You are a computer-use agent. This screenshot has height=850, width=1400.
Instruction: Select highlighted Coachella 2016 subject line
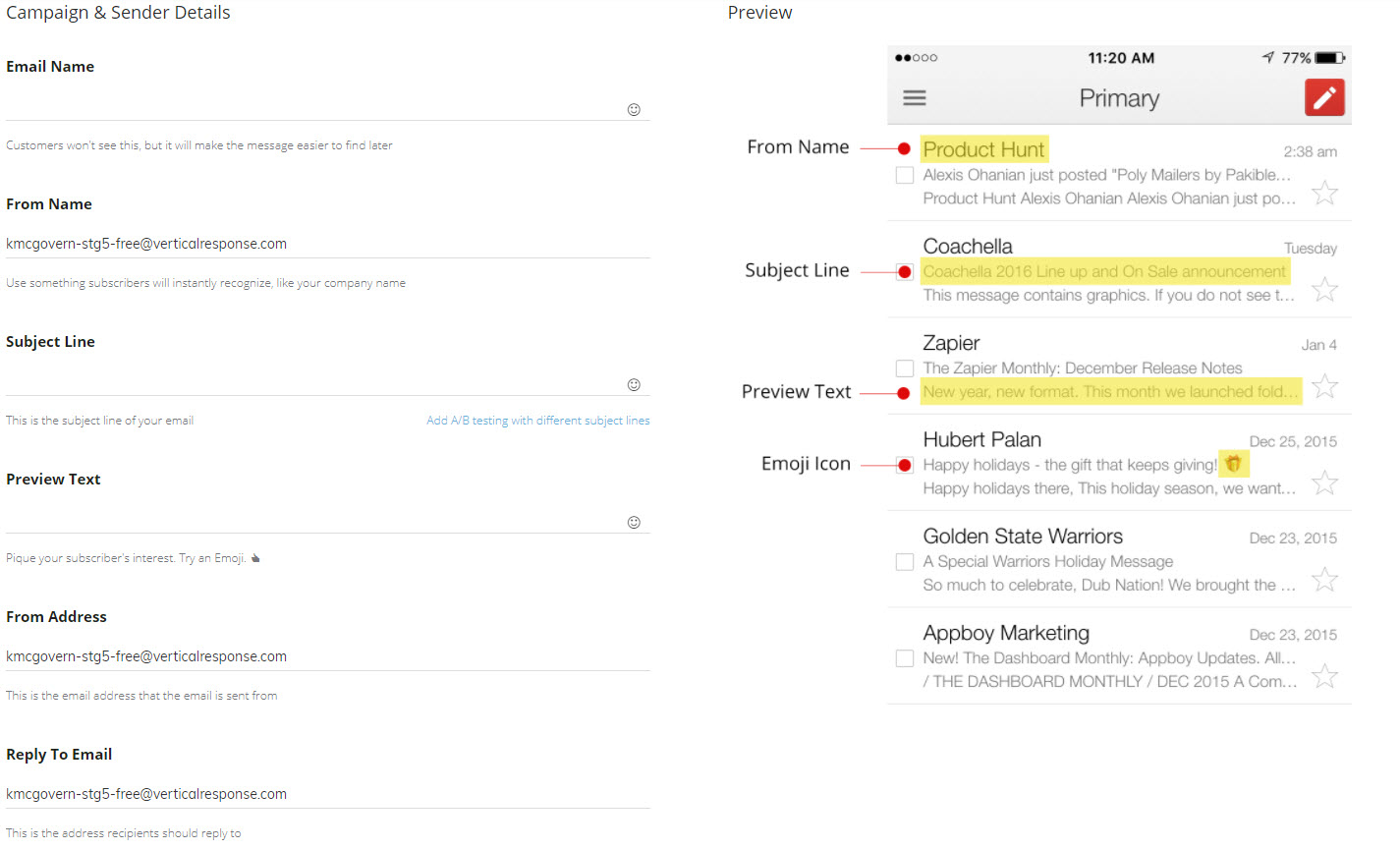1104,271
